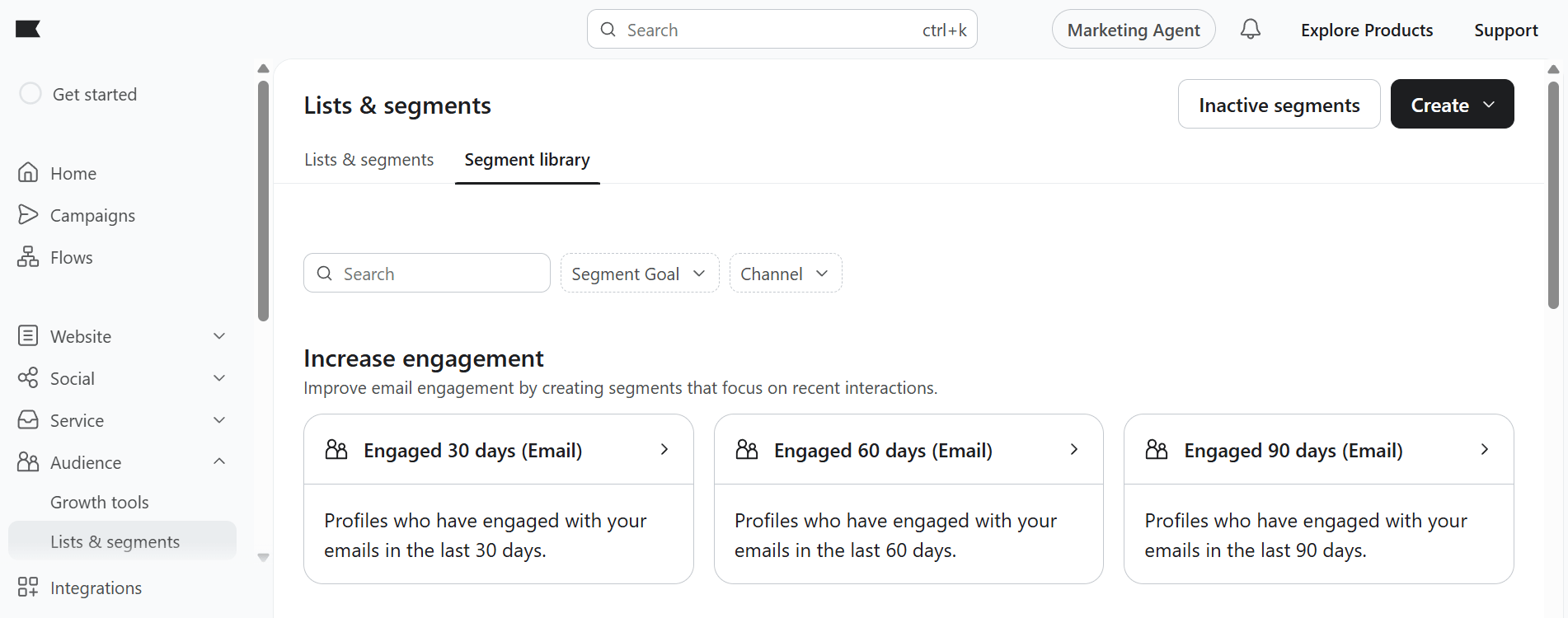Click the sidebar scroll-down arrow

263,558
